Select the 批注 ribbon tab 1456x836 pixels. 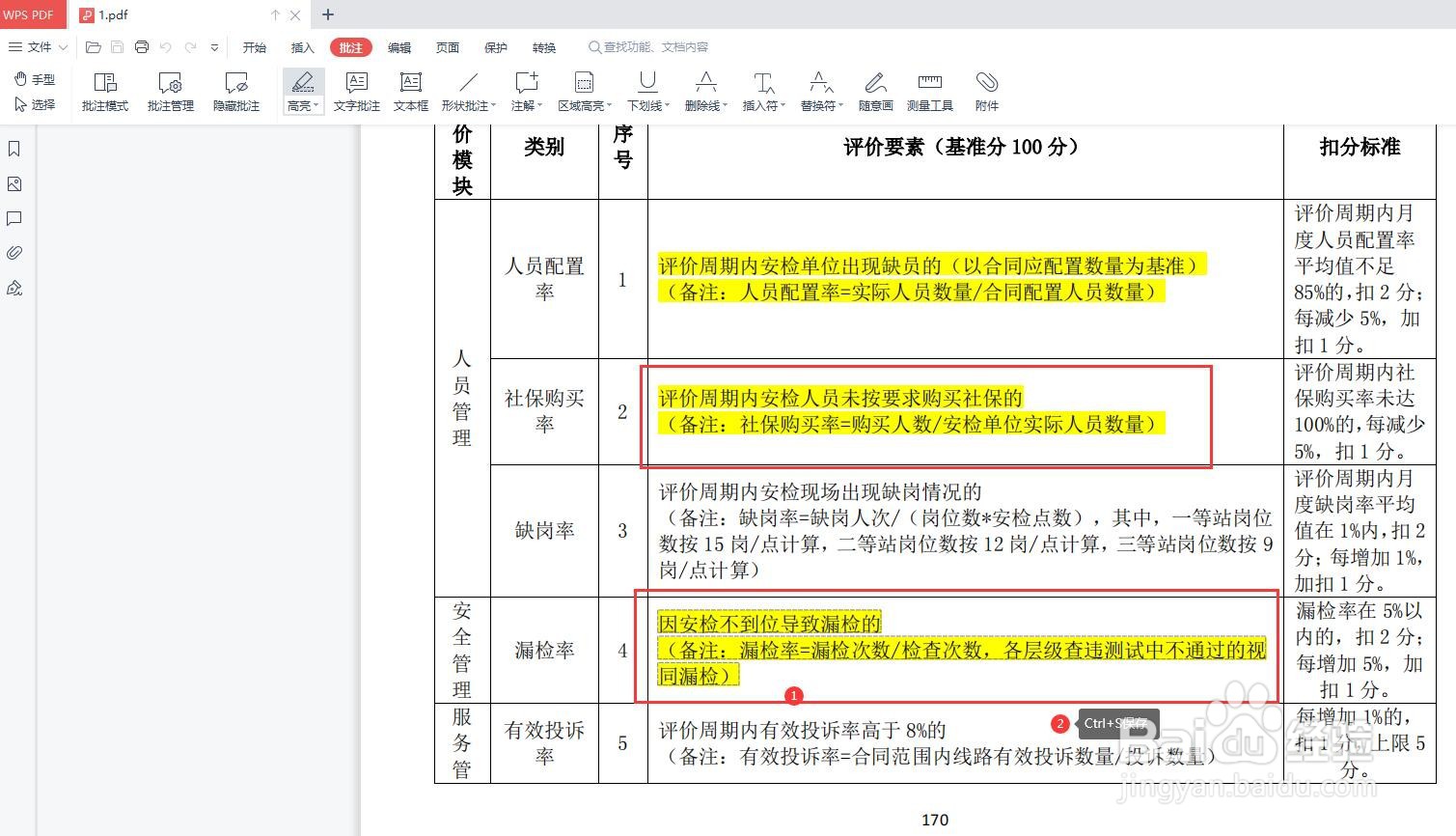(x=351, y=47)
